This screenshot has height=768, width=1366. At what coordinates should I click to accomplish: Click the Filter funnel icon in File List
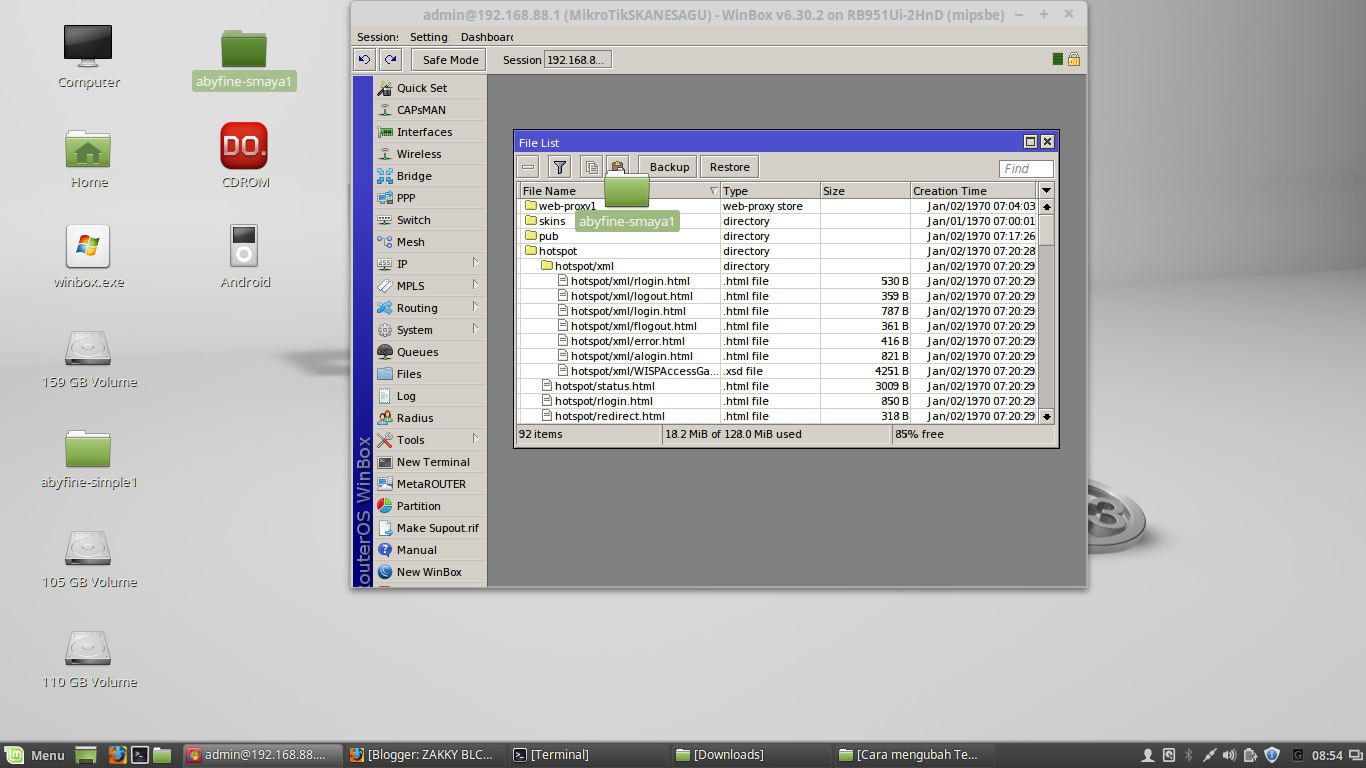pyautogui.click(x=560, y=167)
